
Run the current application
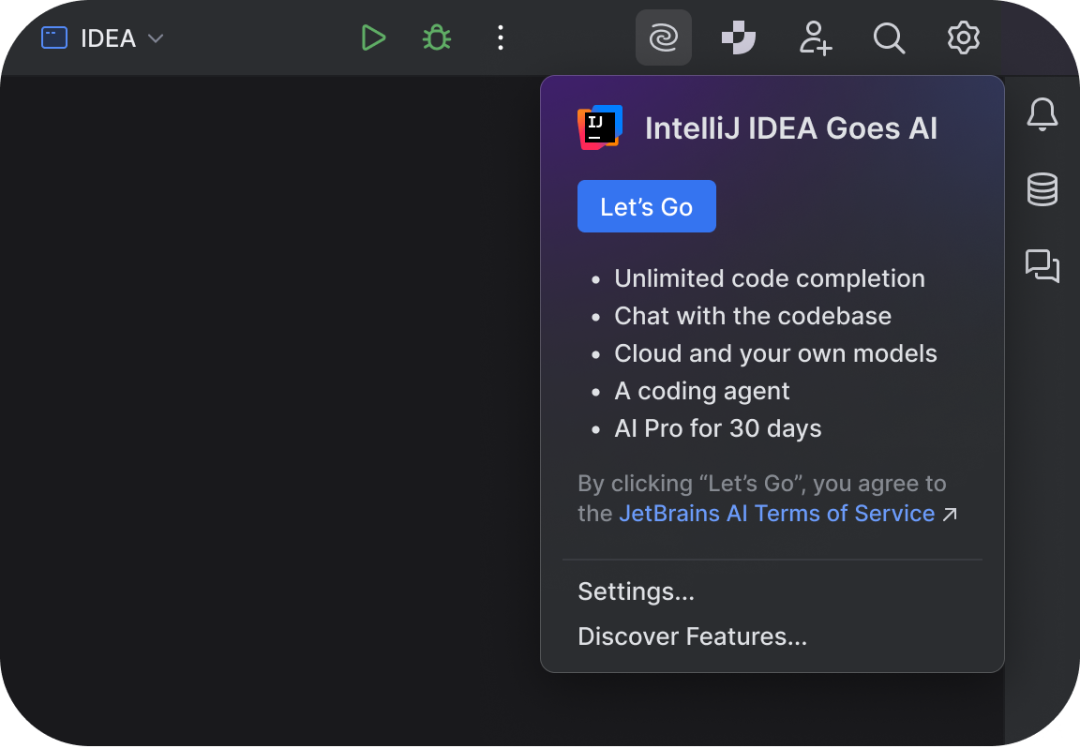click(373, 37)
